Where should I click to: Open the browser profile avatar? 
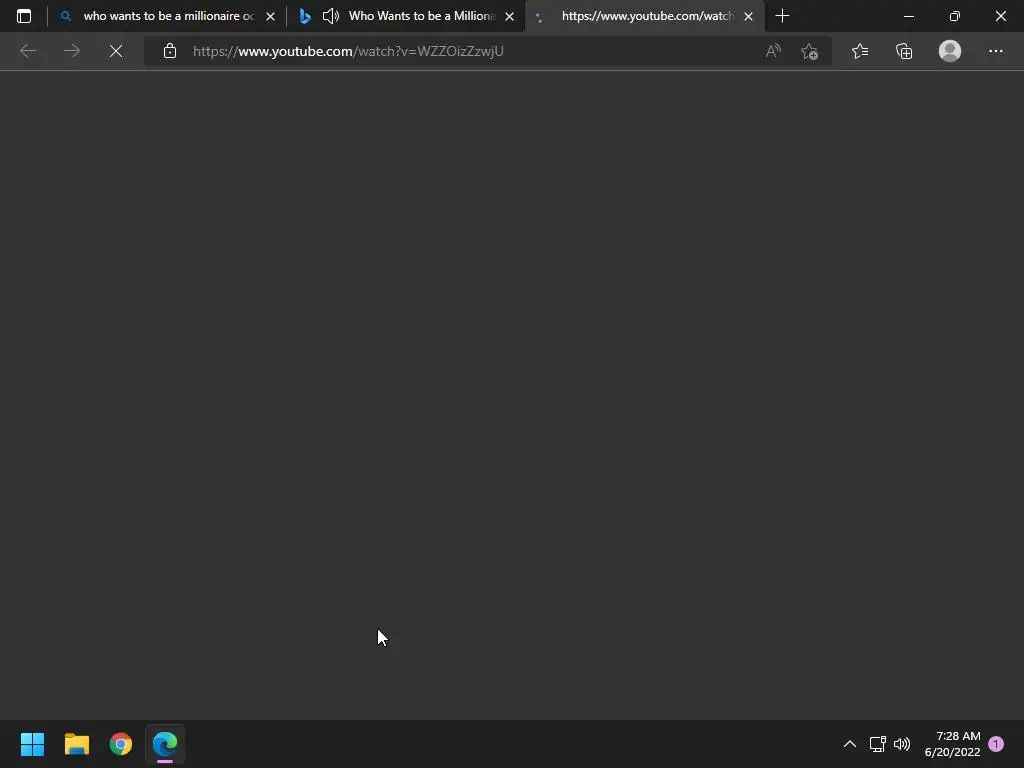[x=950, y=51]
